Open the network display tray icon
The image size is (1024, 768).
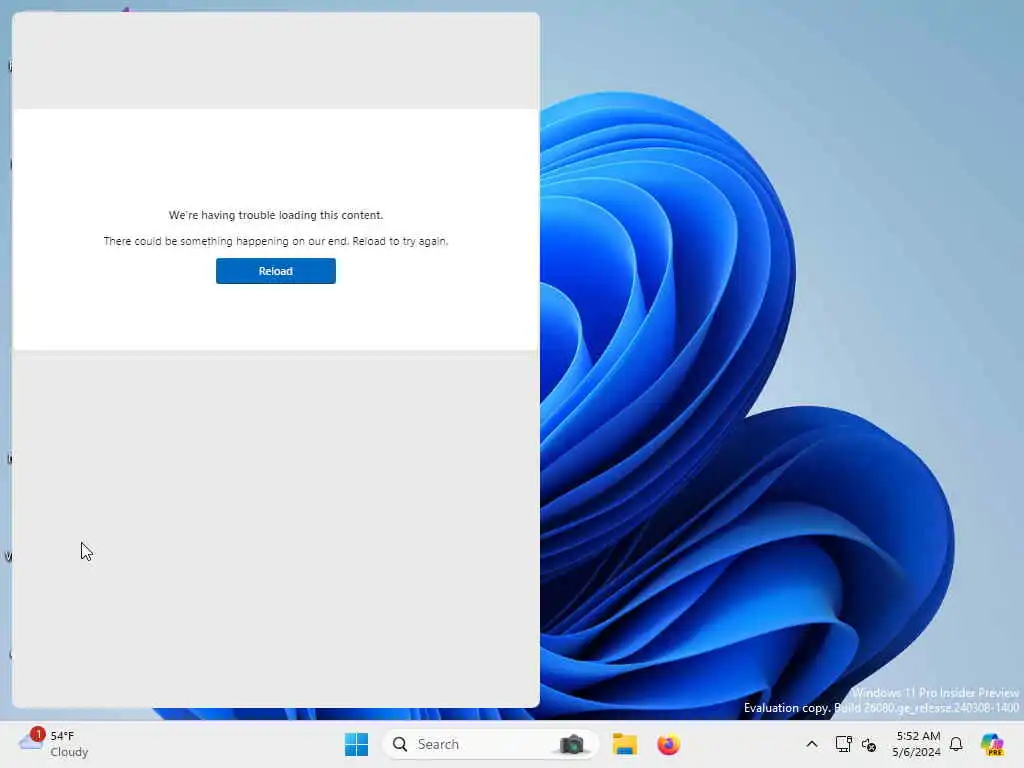tap(843, 744)
